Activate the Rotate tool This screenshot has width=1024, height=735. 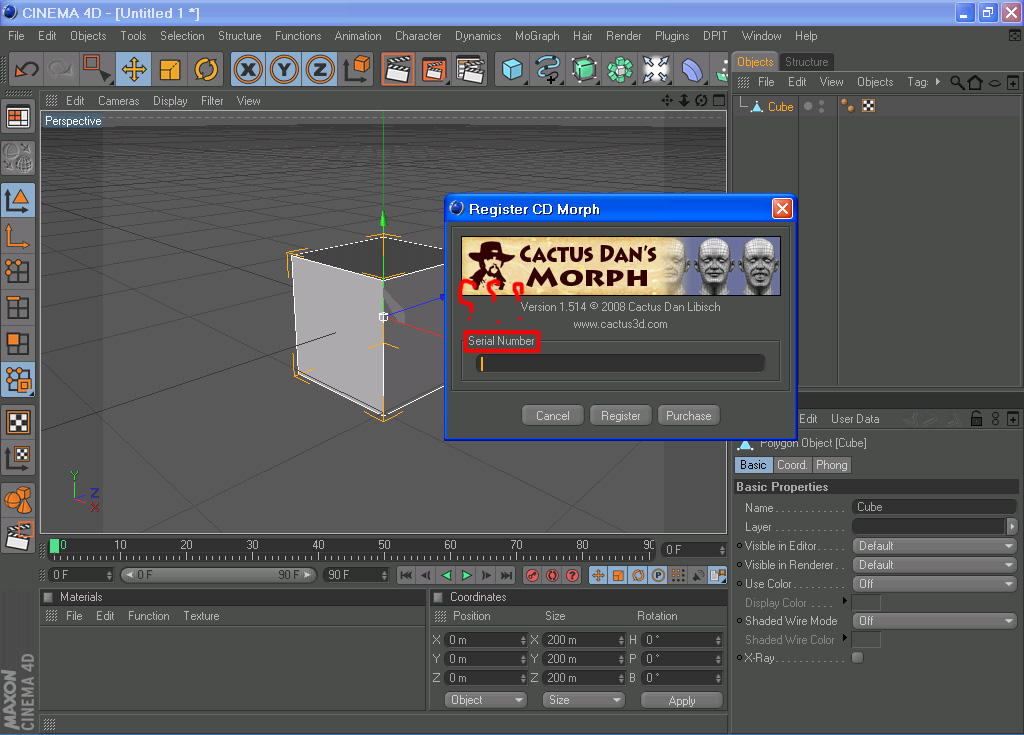click(x=206, y=69)
